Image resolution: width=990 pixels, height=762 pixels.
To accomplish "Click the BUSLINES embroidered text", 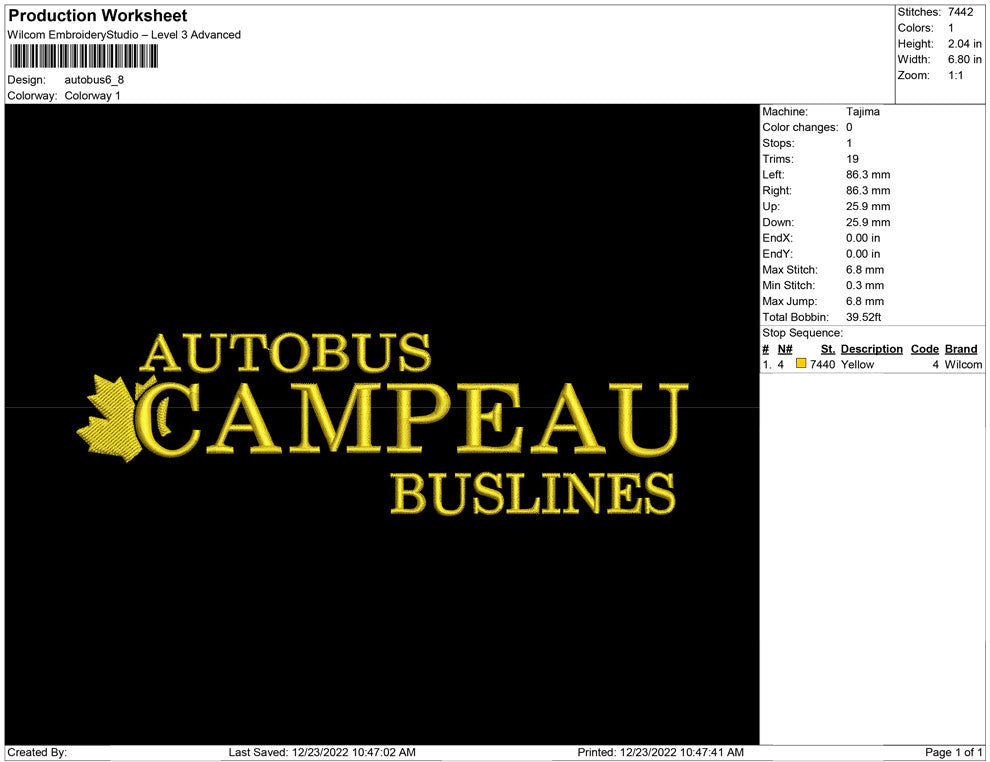I will point(532,493).
